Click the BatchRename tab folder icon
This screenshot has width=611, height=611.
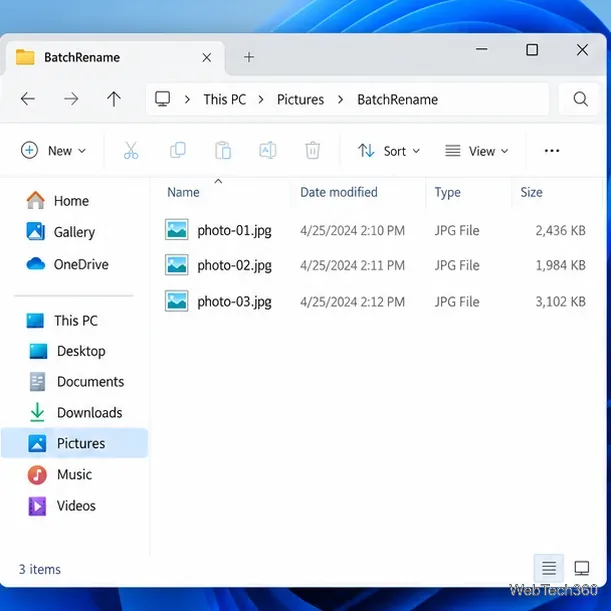click(25, 57)
